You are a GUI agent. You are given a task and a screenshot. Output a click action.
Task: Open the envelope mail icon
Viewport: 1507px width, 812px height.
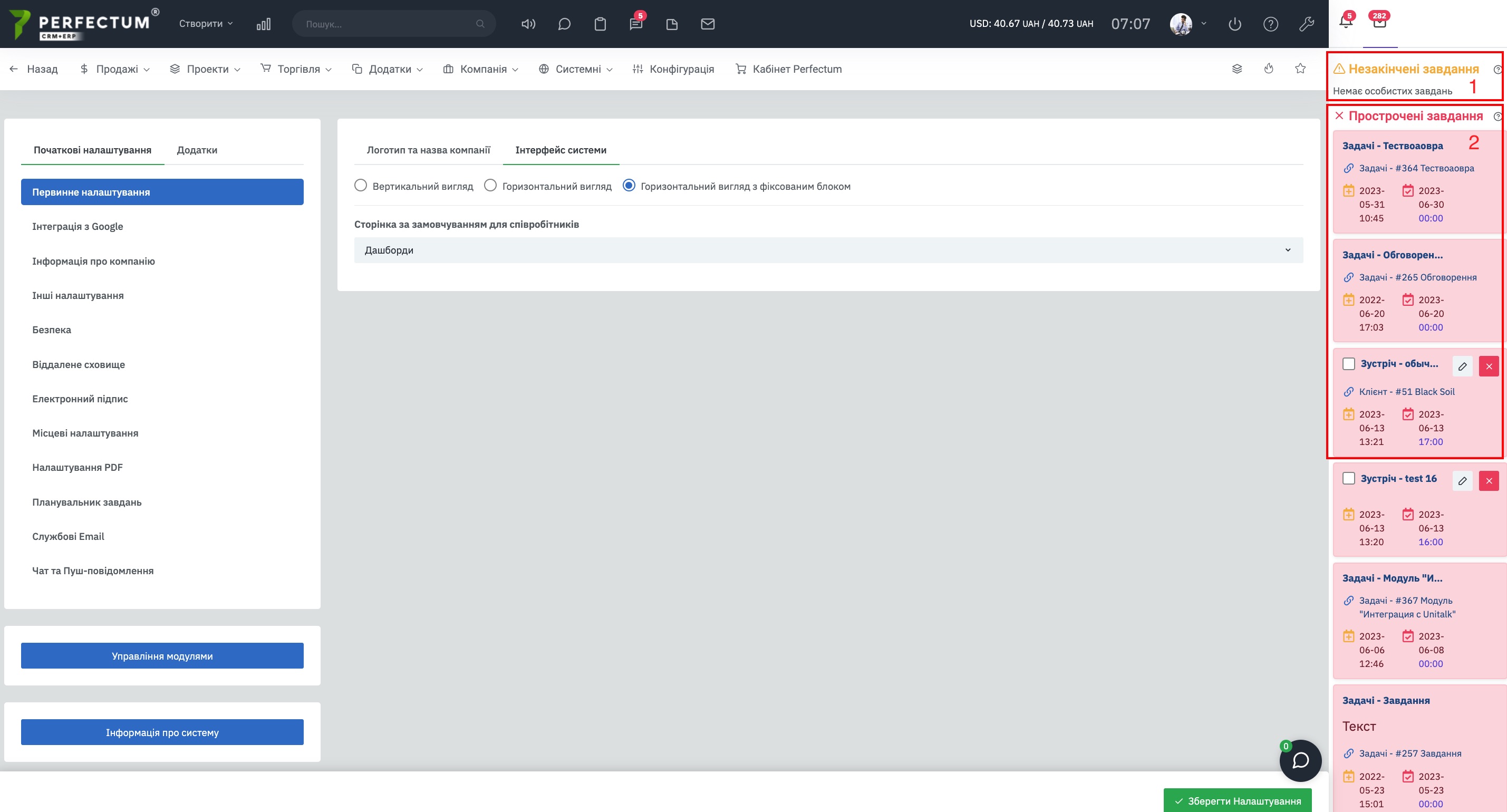click(x=707, y=24)
